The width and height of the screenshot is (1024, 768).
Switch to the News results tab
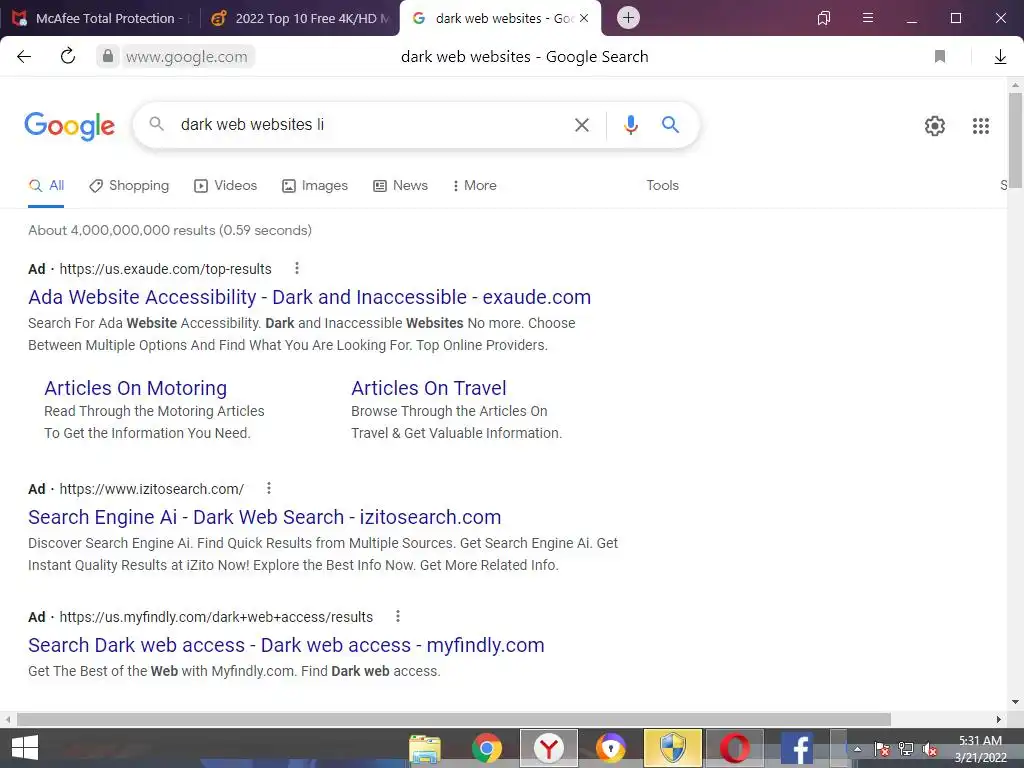[400, 185]
